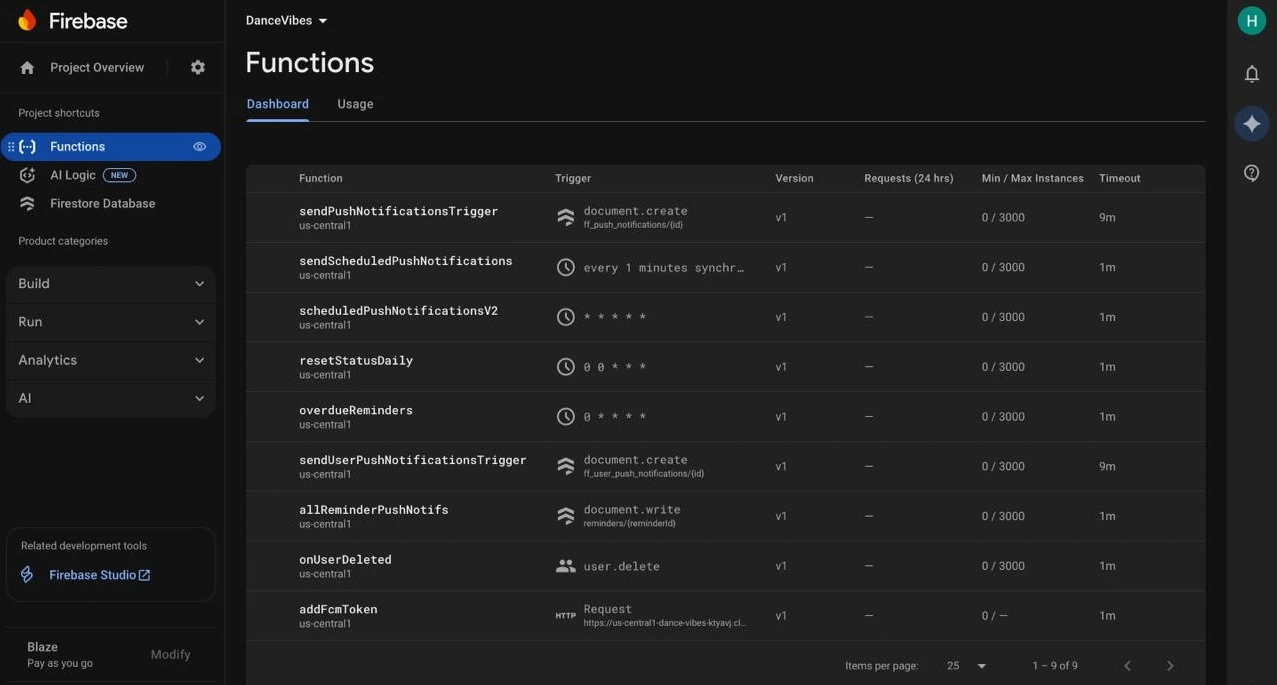Click the Firebase Studio icon

(x=28, y=575)
